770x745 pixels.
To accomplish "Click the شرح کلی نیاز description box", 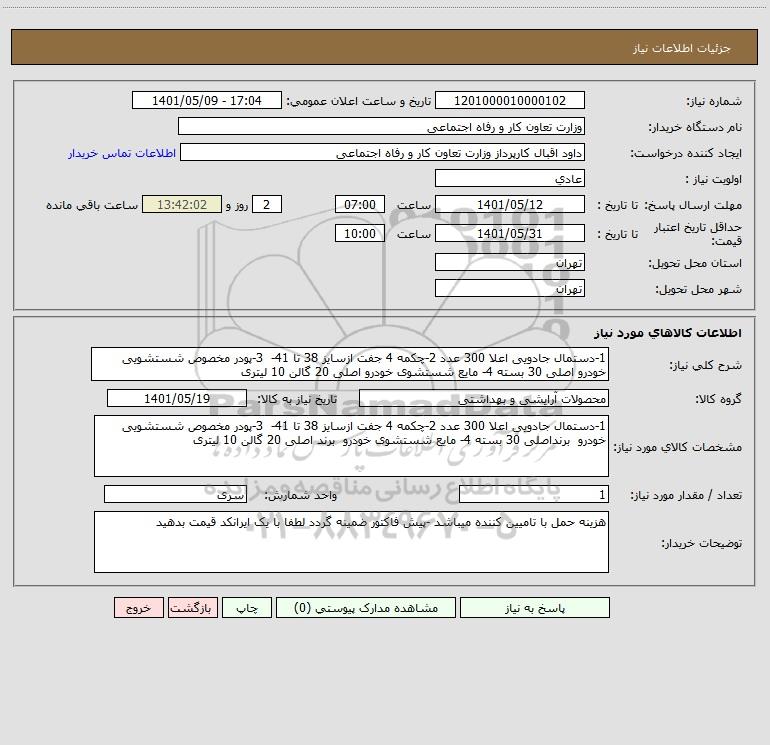I will (x=350, y=364).
